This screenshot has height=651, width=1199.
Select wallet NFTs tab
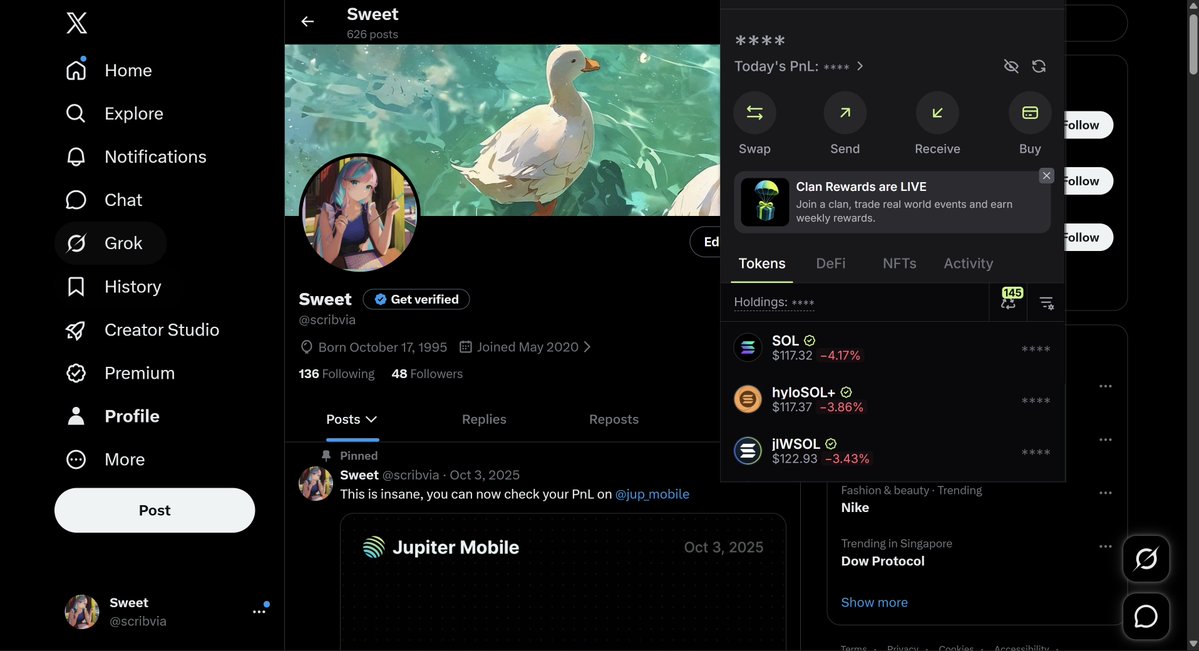coord(899,263)
